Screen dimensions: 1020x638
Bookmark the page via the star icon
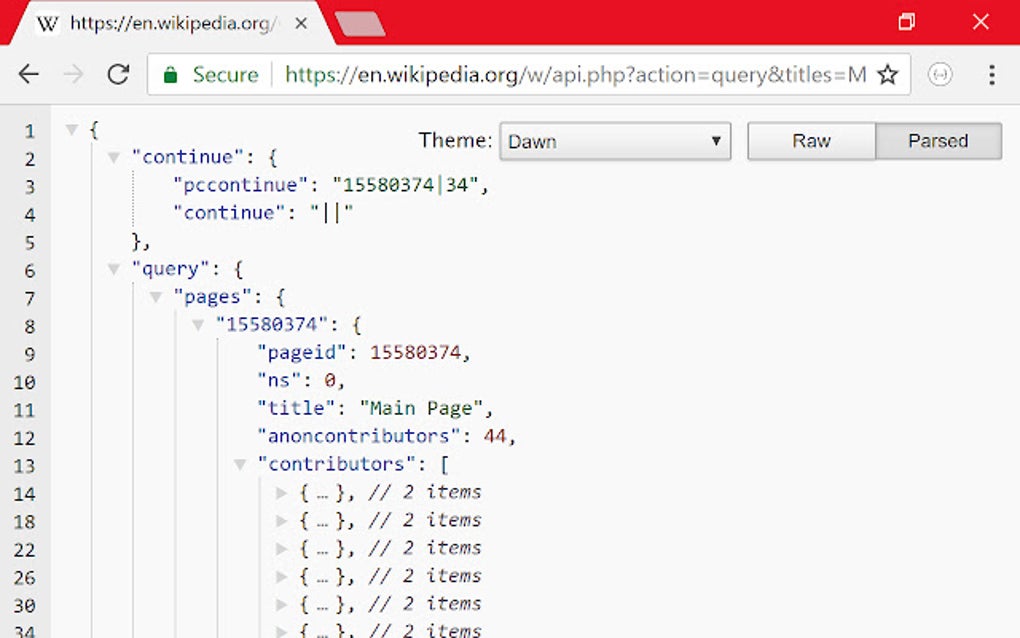pyautogui.click(x=888, y=74)
